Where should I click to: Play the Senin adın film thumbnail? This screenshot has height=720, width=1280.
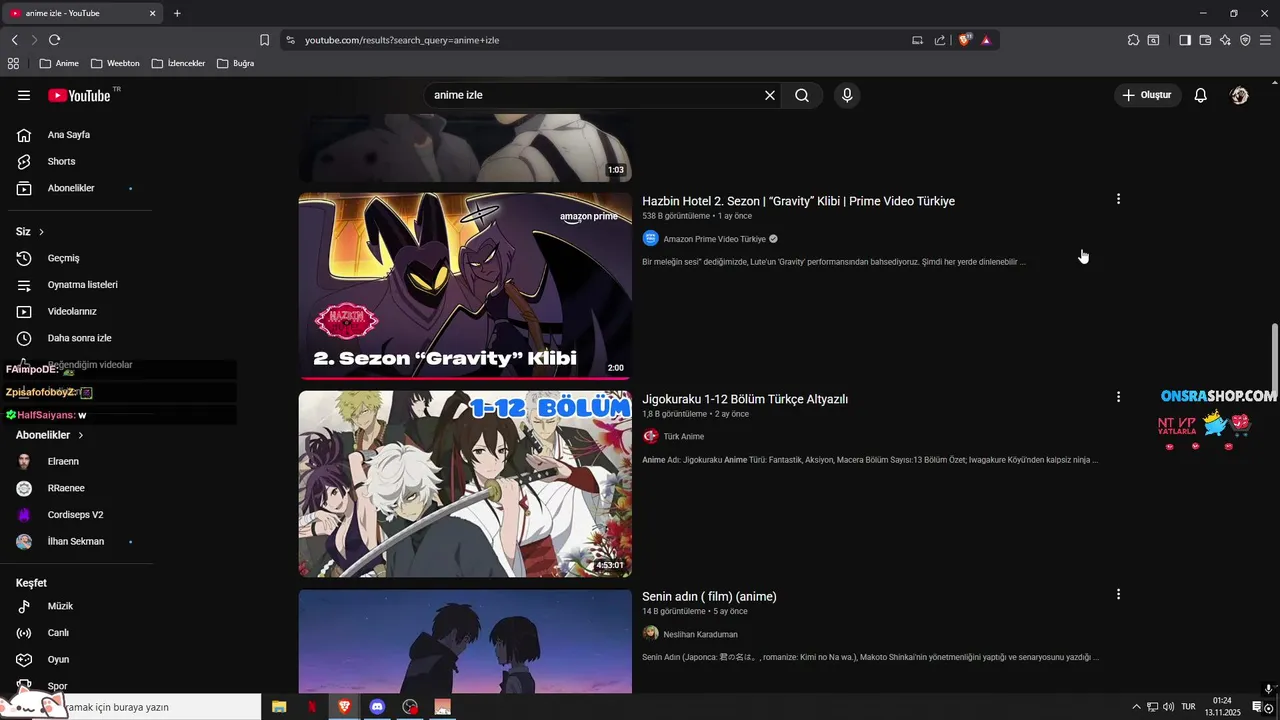coord(465,641)
